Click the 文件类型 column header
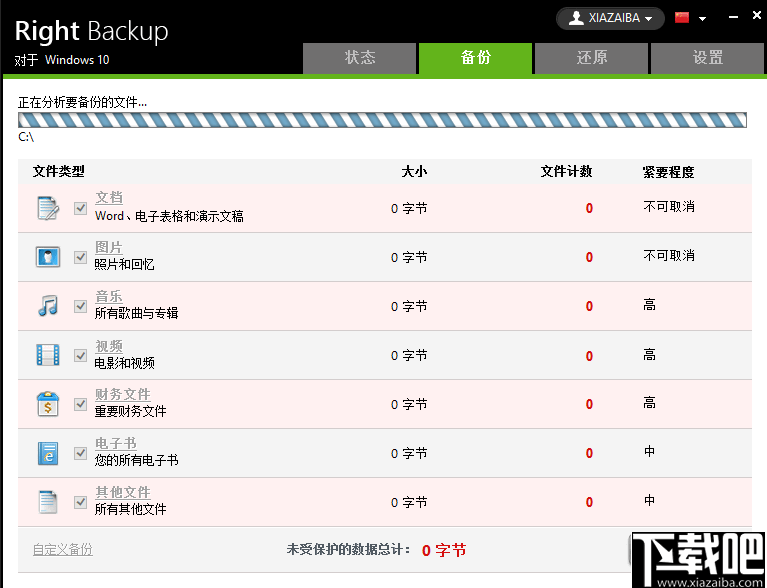 coord(59,171)
